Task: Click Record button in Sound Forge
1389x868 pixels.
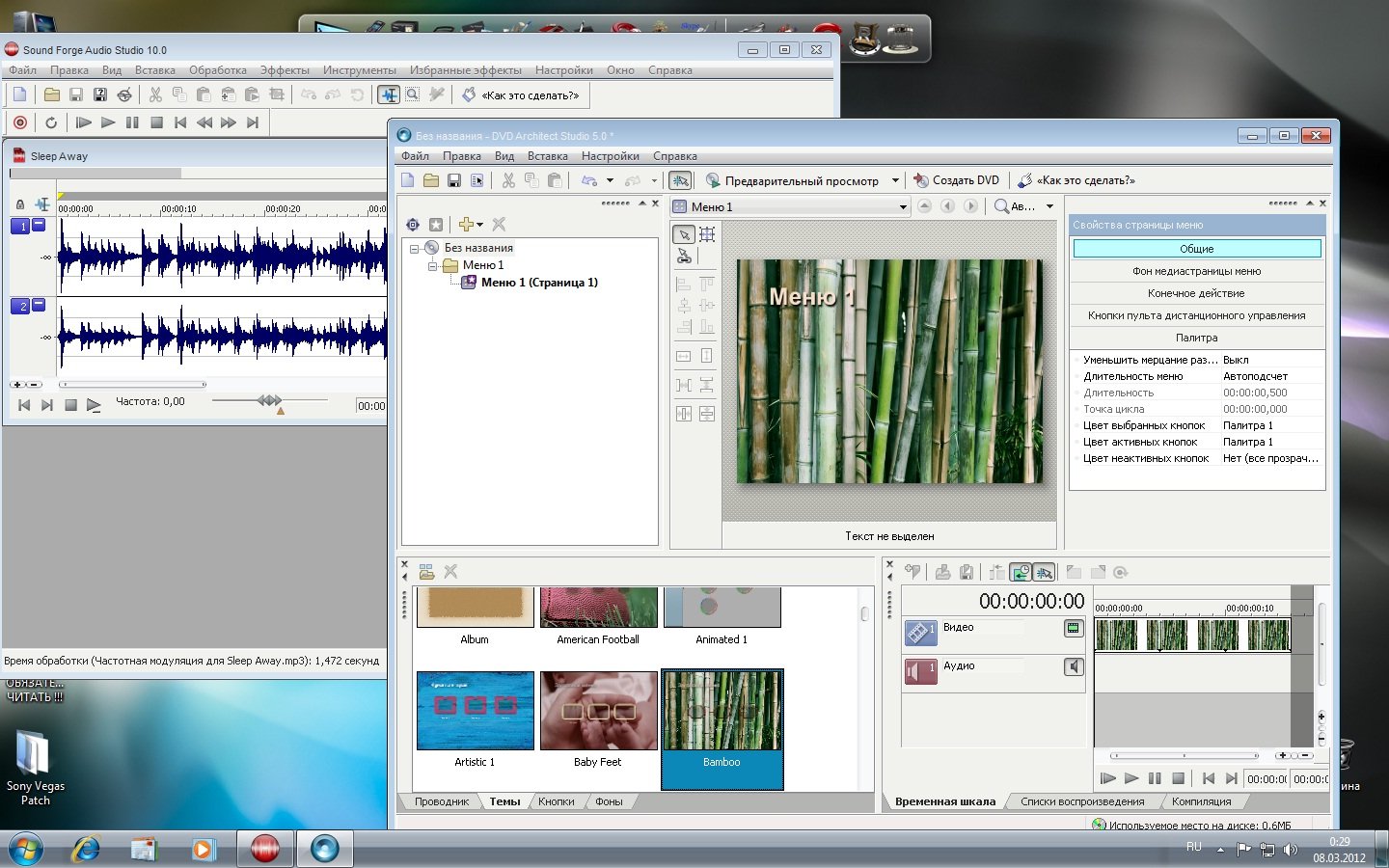Action: 20,122
